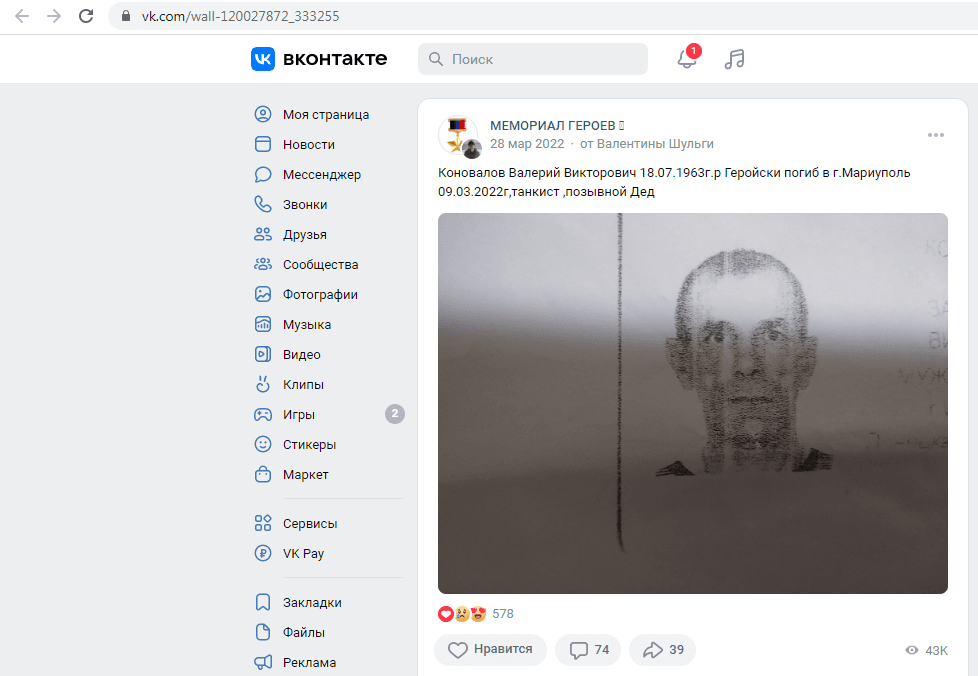
Task: Go to Новости section
Action: (309, 145)
